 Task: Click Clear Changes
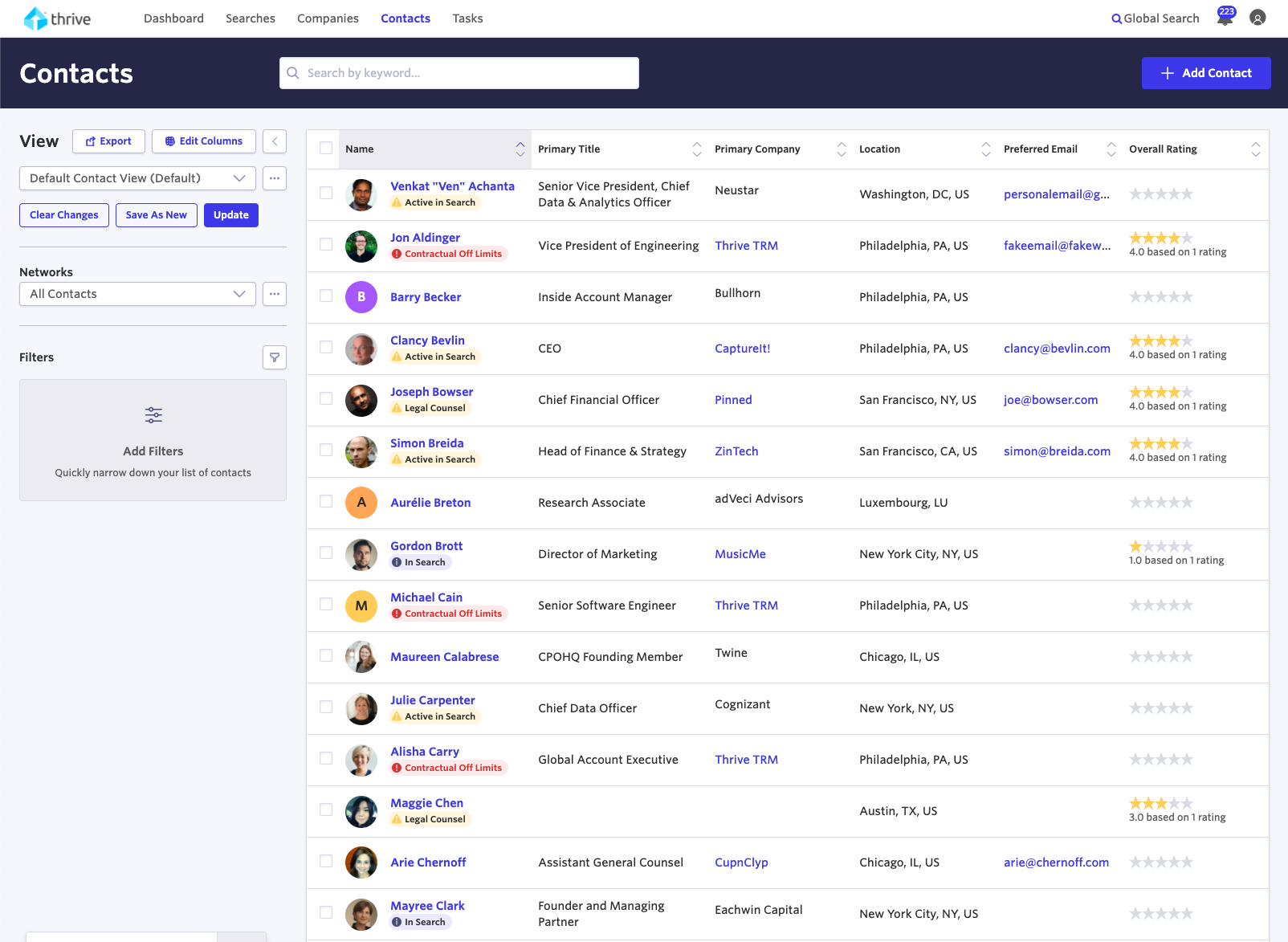(64, 215)
